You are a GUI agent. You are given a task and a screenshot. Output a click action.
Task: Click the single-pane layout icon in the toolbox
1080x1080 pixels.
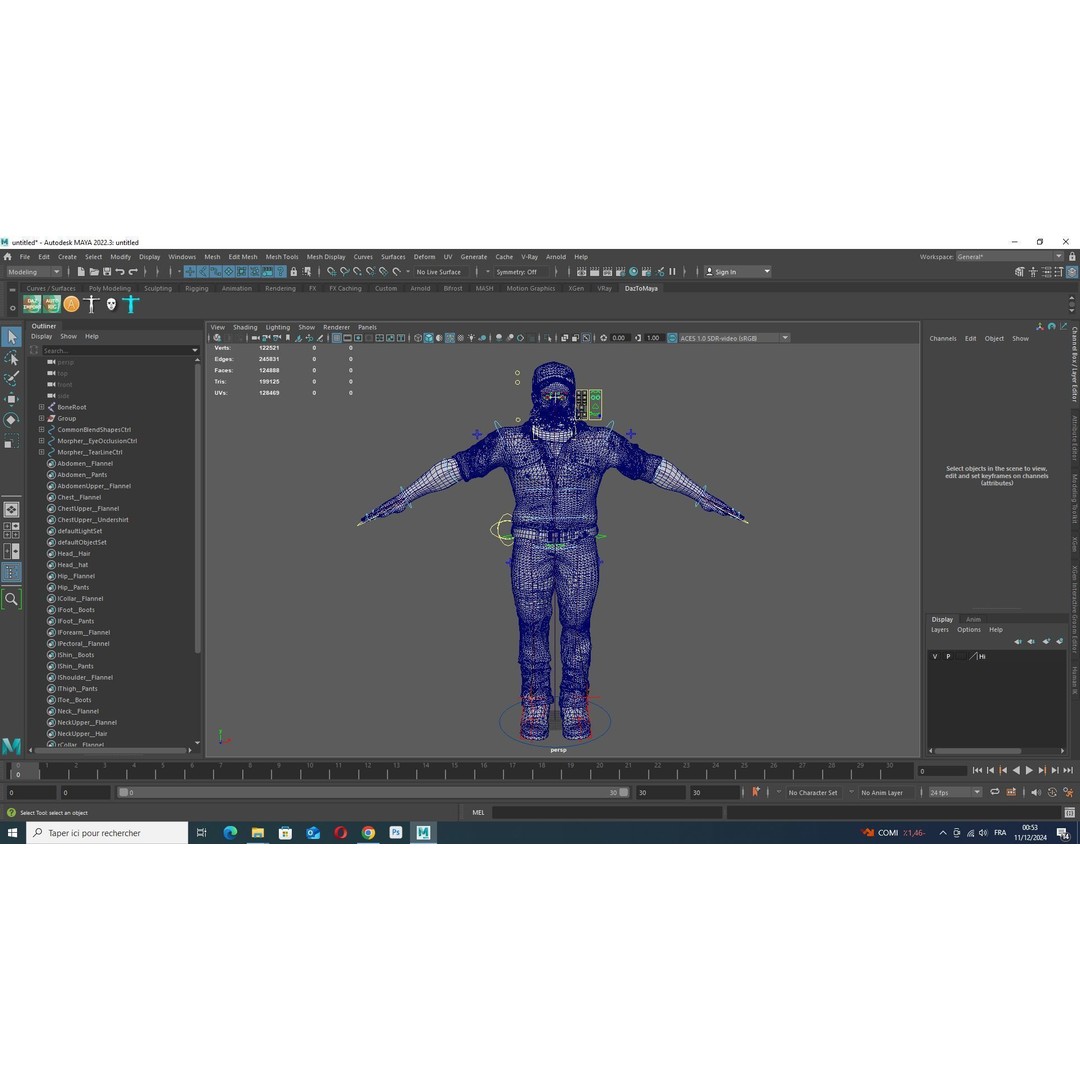click(x=12, y=510)
